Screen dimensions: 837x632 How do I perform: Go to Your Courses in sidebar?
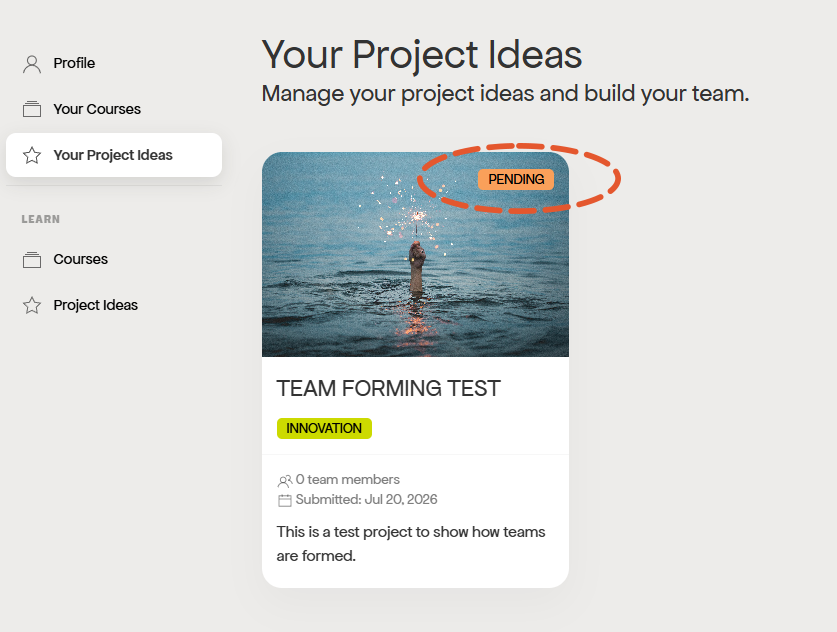[x=114, y=109]
